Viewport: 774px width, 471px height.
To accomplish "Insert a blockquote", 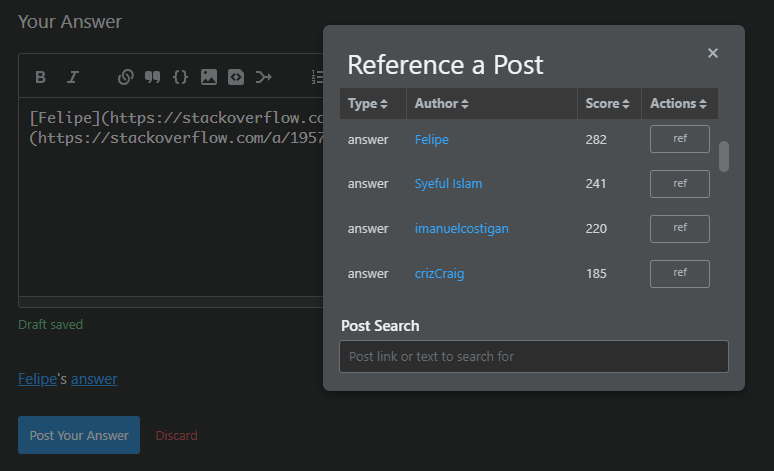I will click(x=153, y=77).
